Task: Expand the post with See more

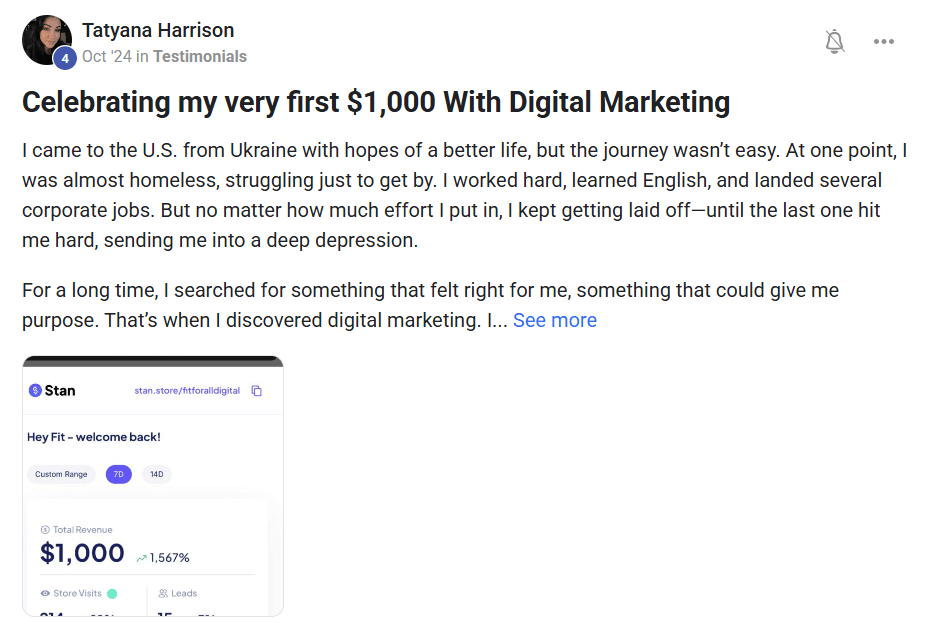Action: click(555, 320)
